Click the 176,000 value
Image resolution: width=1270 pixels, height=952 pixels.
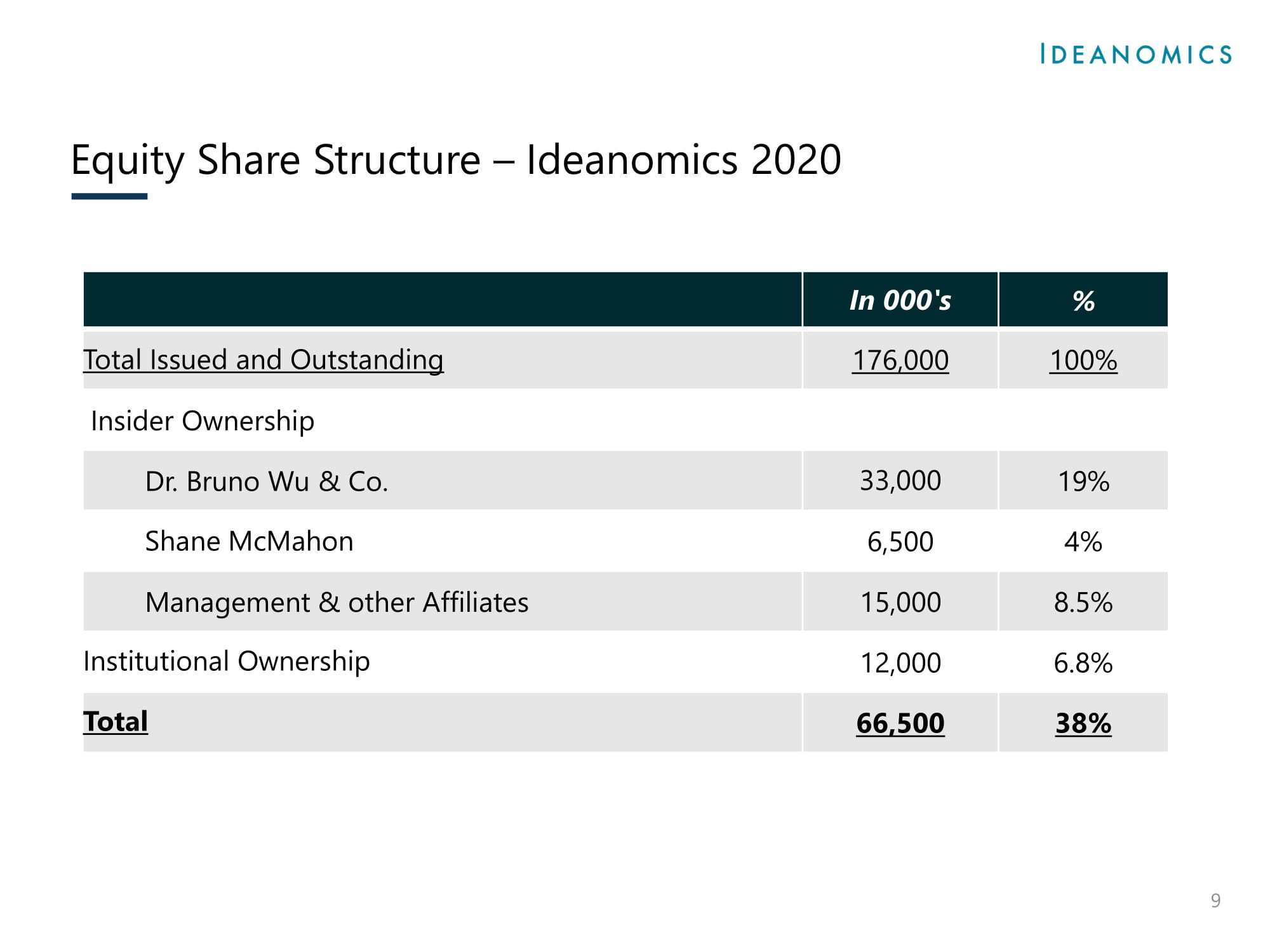coord(900,360)
